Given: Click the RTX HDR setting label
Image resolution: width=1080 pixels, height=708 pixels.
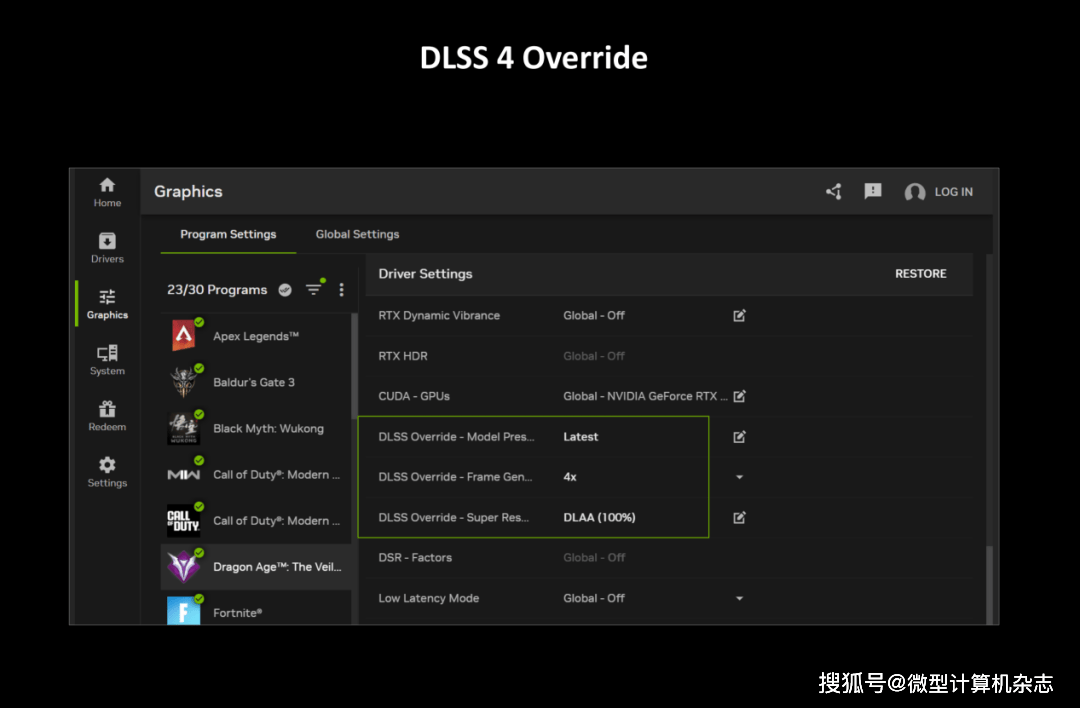Looking at the screenshot, I should [x=403, y=356].
